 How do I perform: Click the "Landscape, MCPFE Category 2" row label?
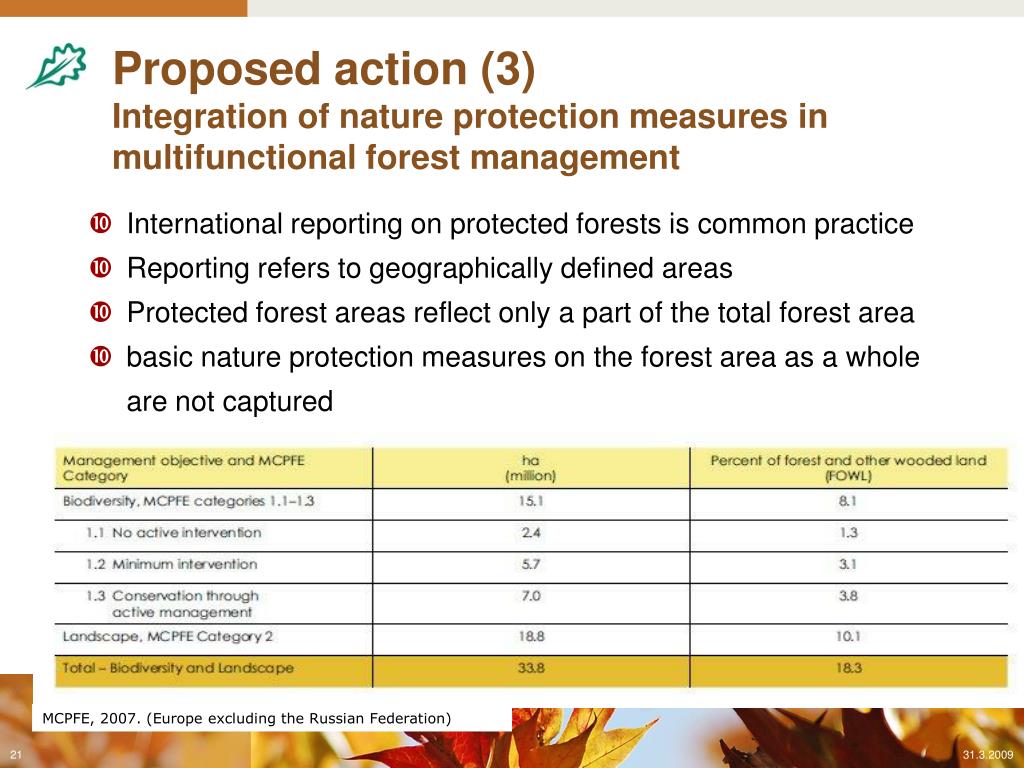168,637
